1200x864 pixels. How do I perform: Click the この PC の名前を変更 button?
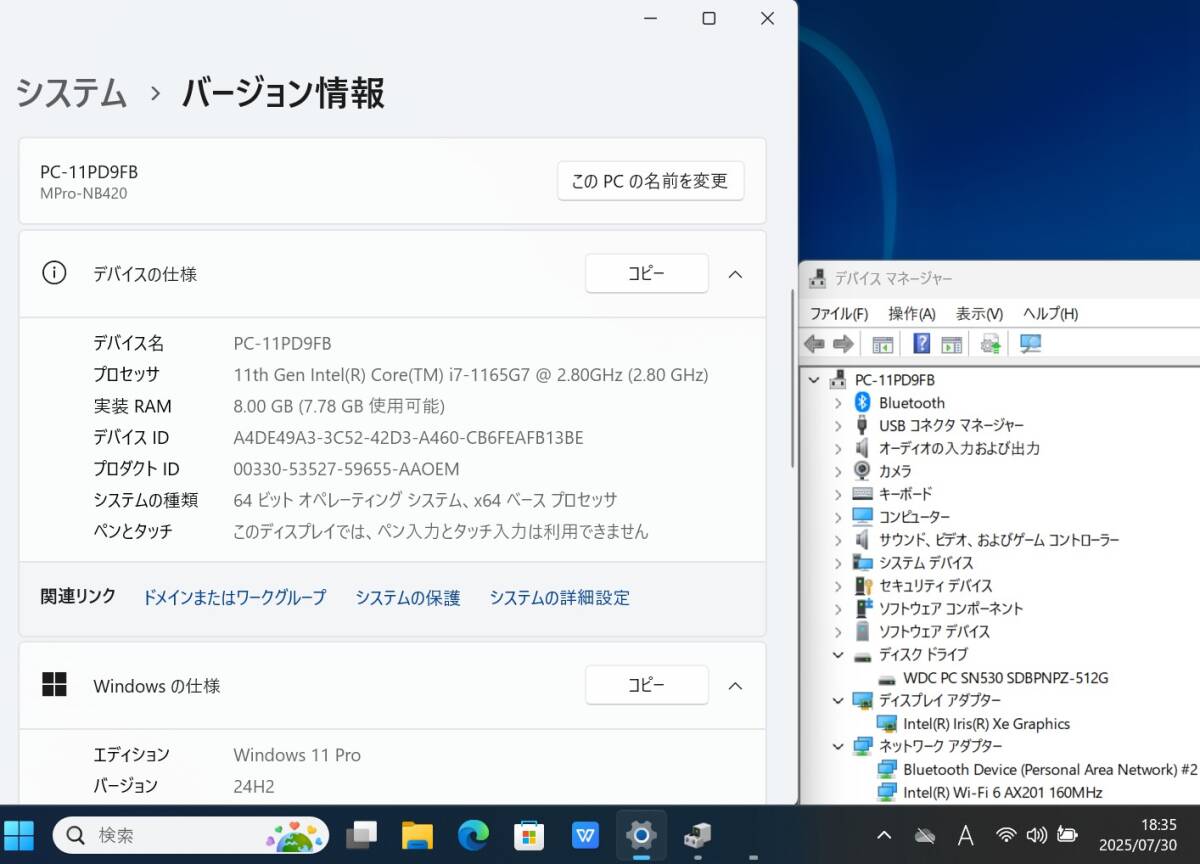pos(650,181)
